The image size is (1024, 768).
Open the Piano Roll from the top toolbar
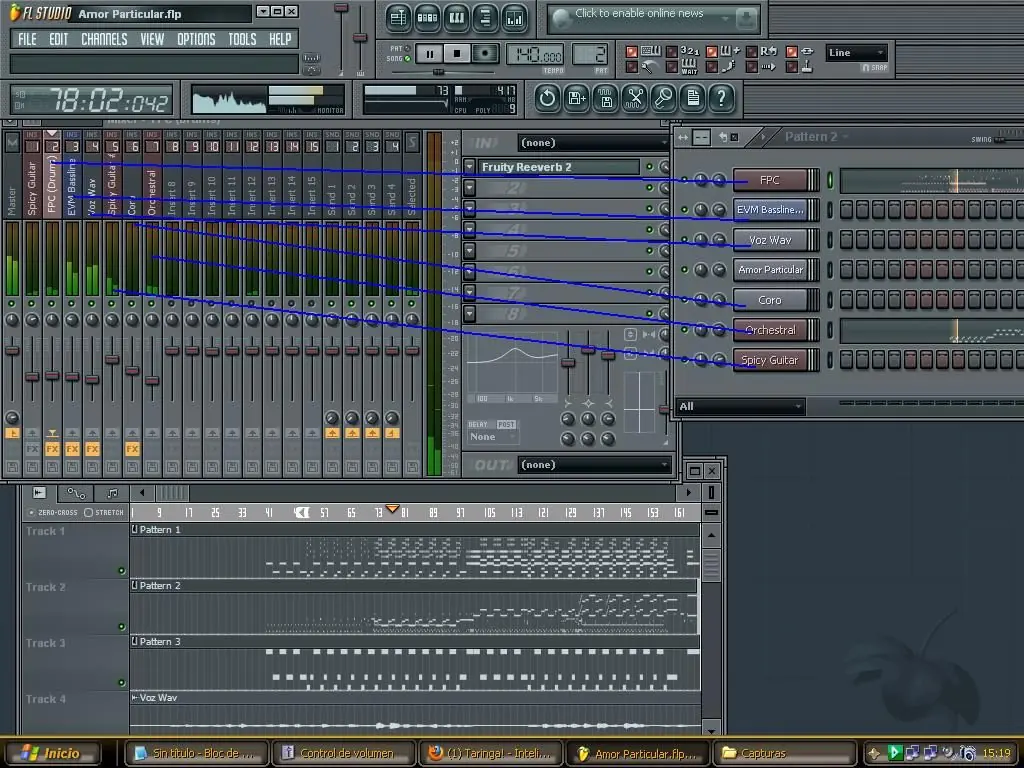(x=456, y=18)
